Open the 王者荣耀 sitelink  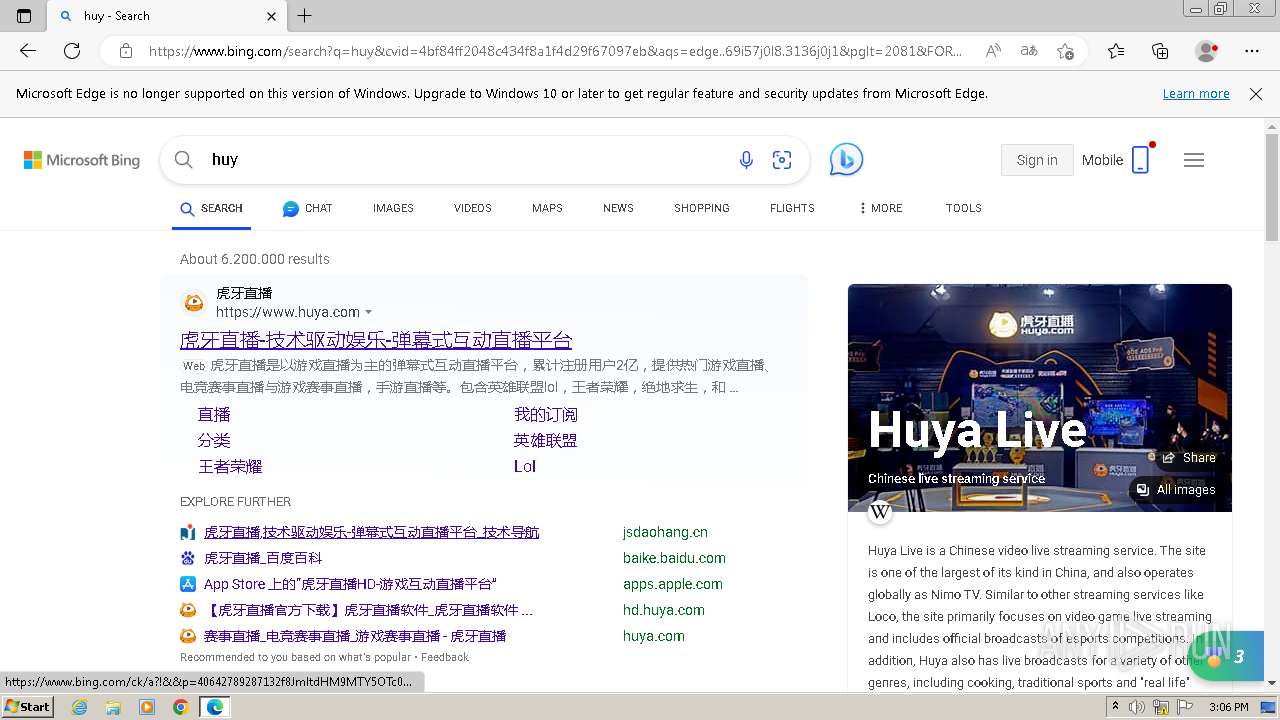[230, 466]
